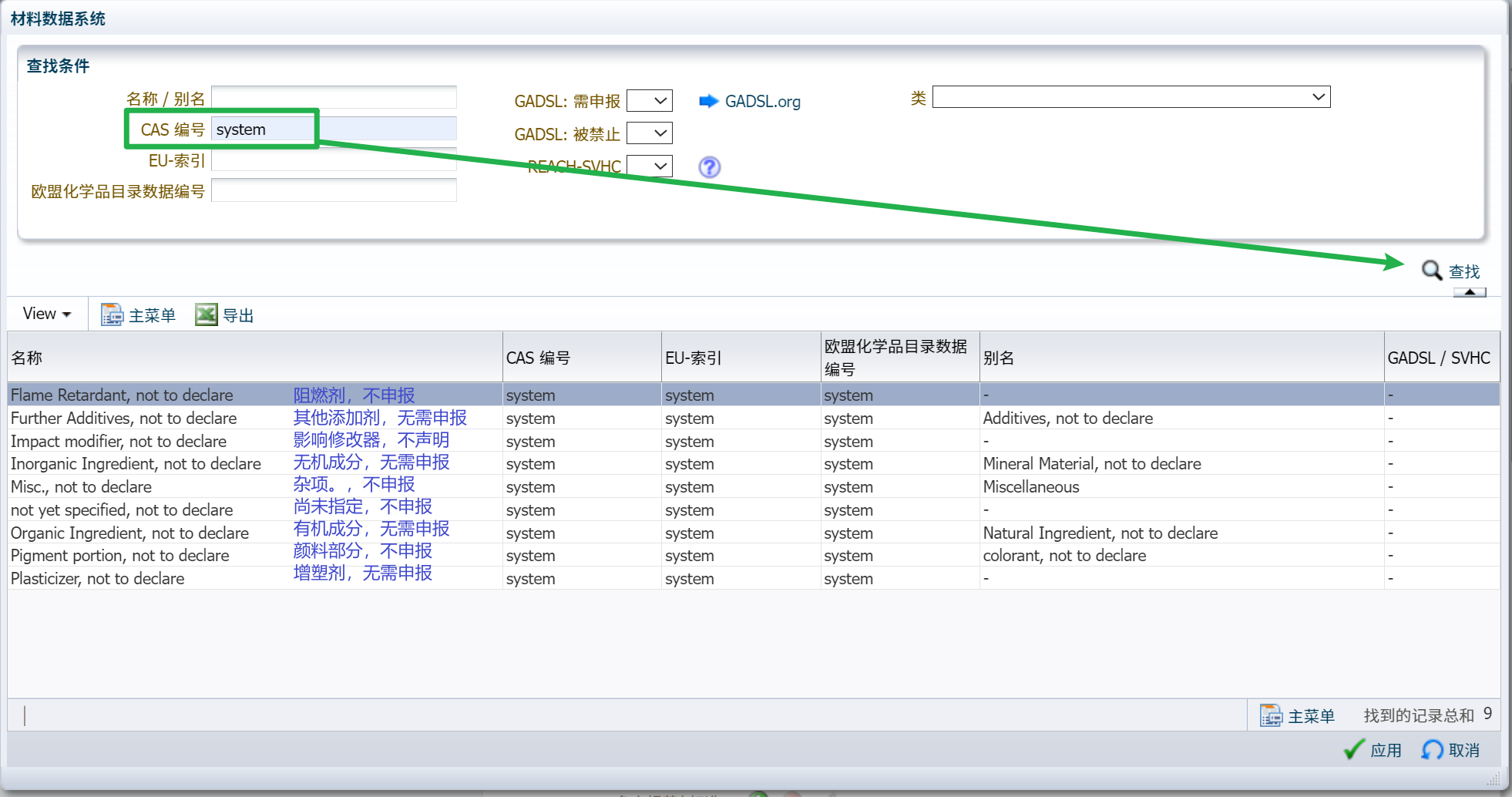Expand the REACH-SVHC dropdown
The height and width of the screenshot is (797, 1512).
[x=650, y=166]
